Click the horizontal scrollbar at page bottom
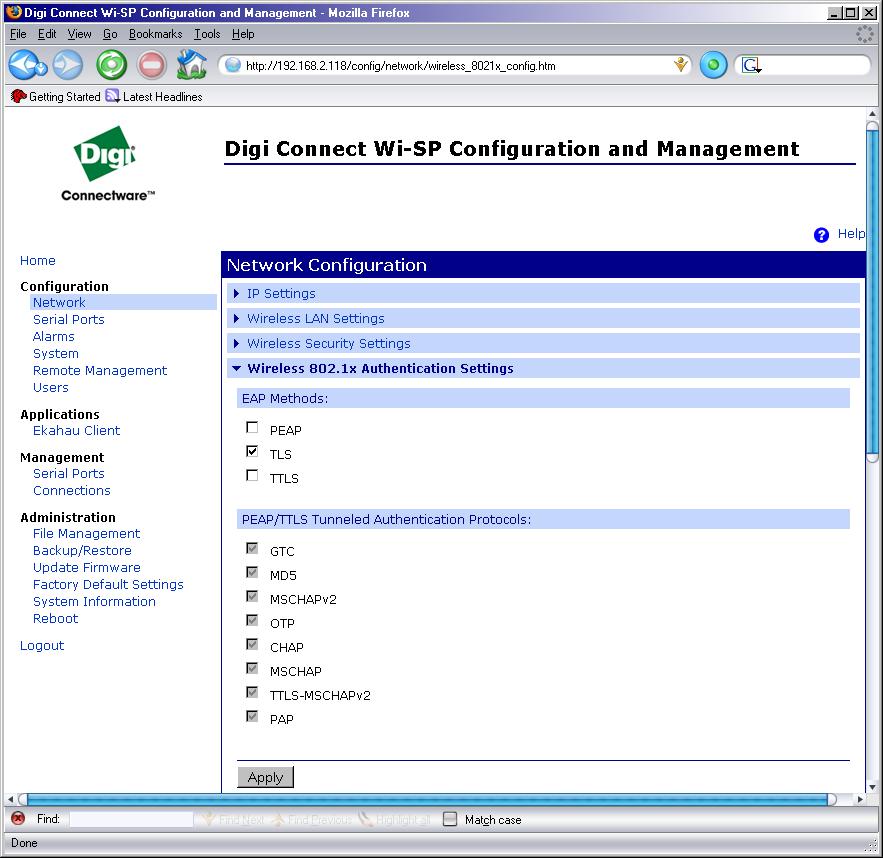The image size is (883, 858). coord(430,799)
